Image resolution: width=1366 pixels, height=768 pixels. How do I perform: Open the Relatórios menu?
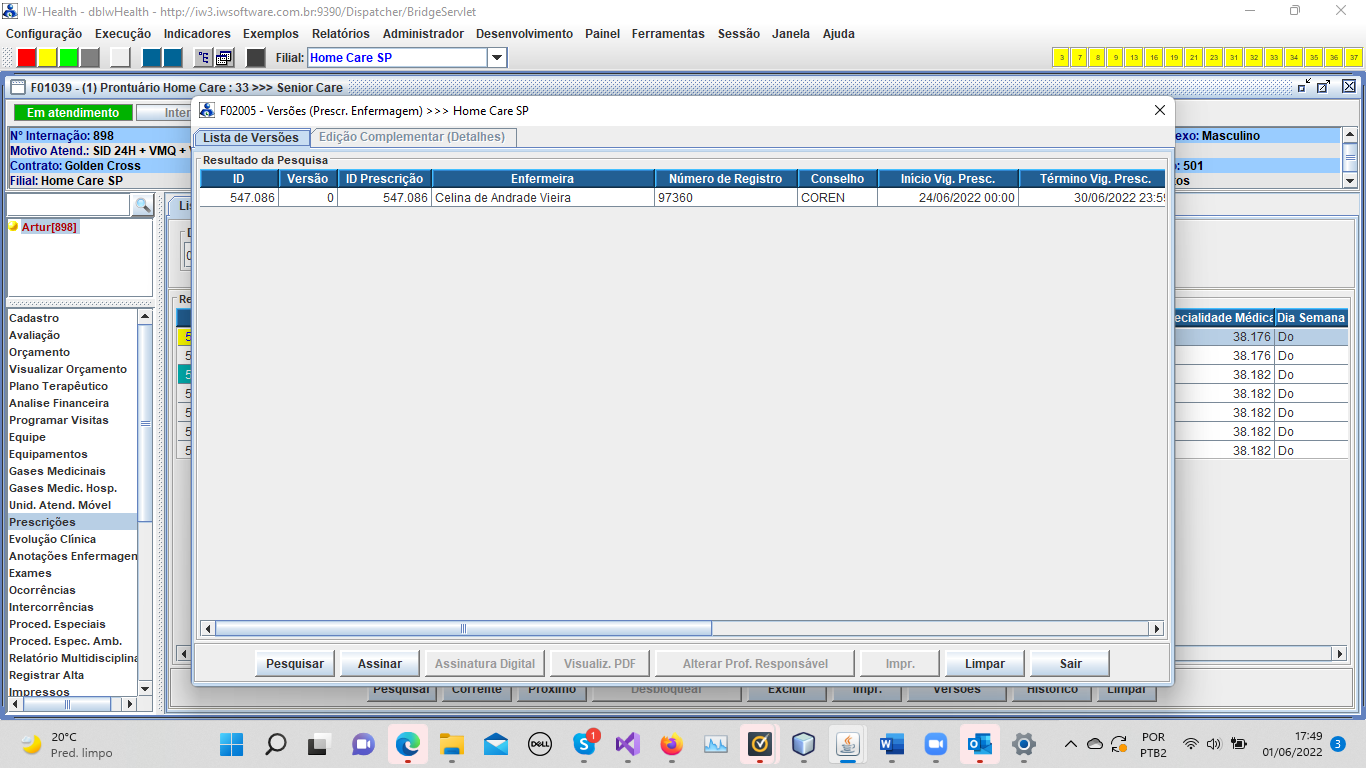coord(340,34)
